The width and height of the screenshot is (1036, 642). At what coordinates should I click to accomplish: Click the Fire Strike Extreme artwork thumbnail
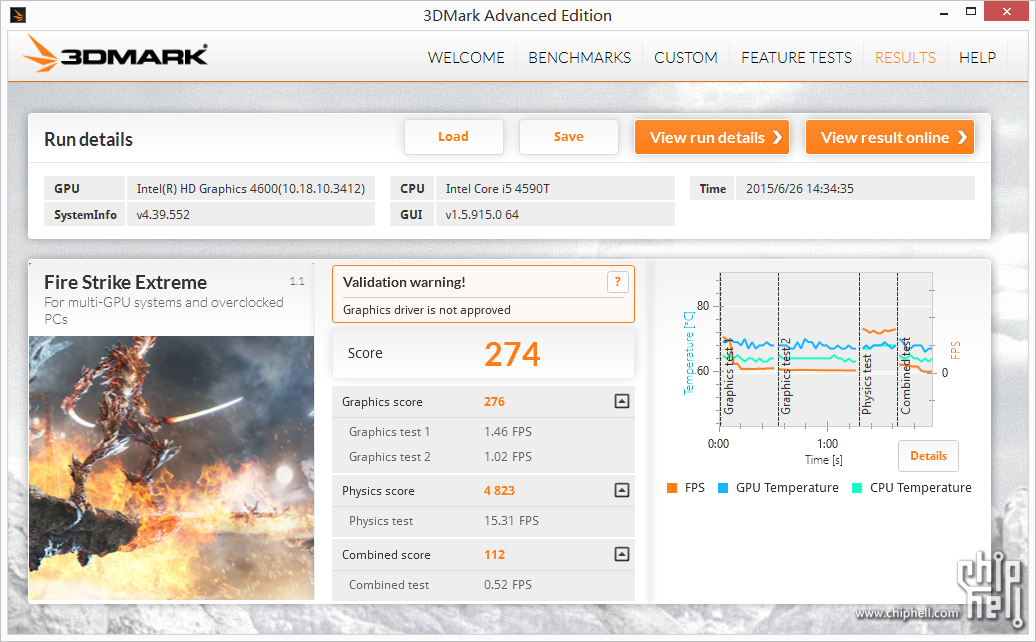pyautogui.click(x=172, y=468)
